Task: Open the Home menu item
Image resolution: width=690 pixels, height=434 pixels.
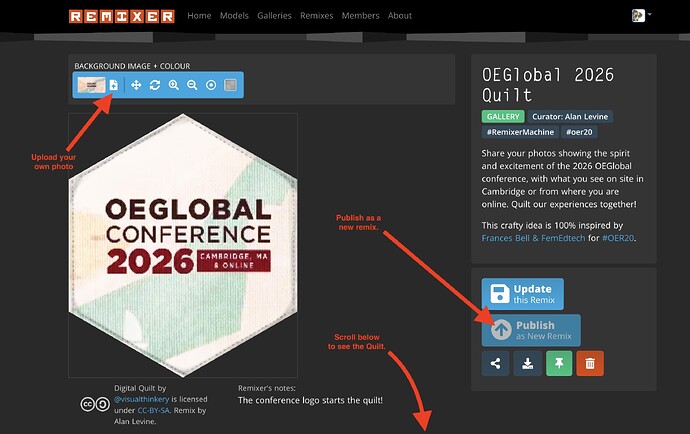Action: [199, 16]
